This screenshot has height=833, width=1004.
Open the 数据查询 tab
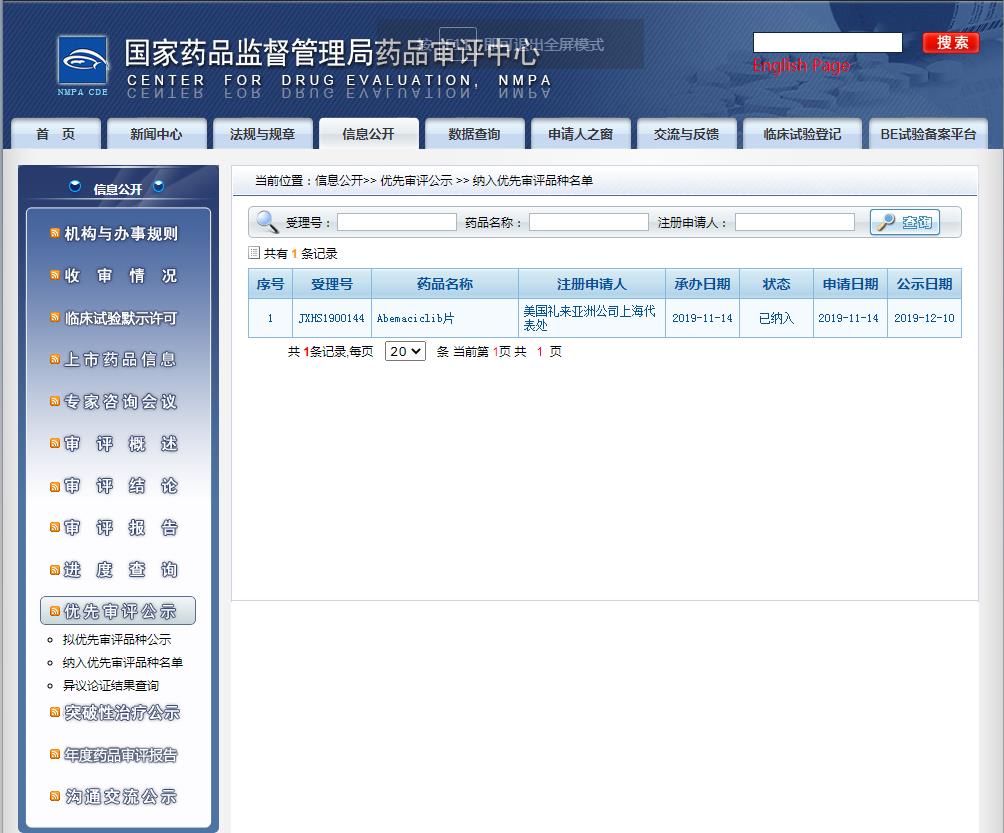tap(474, 134)
